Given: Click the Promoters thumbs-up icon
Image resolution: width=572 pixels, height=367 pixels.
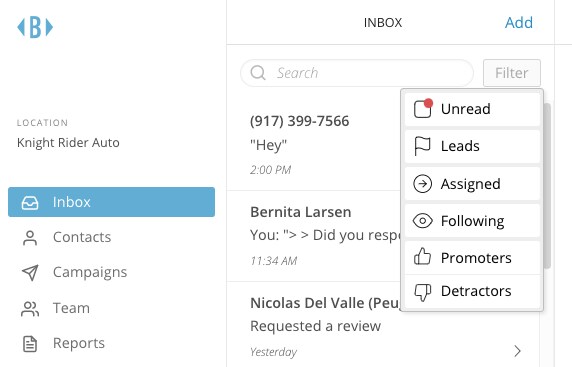Looking at the screenshot, I should (422, 256).
